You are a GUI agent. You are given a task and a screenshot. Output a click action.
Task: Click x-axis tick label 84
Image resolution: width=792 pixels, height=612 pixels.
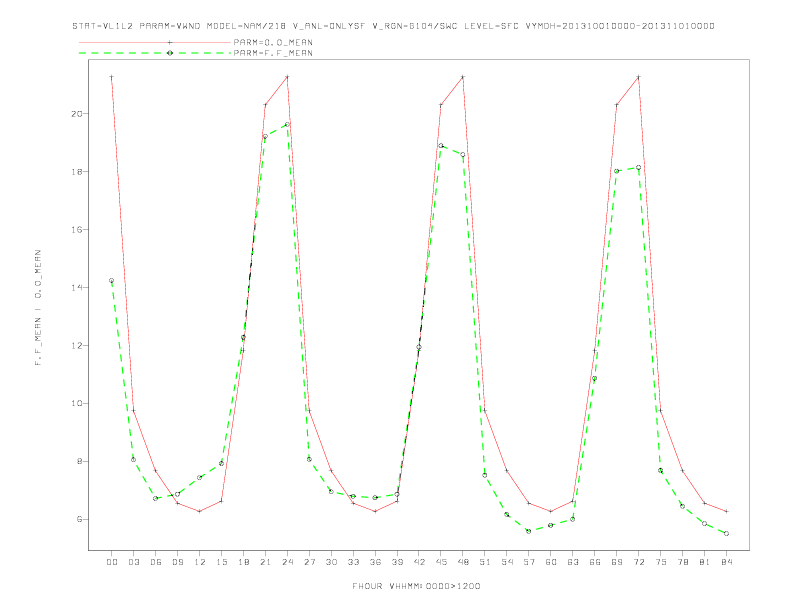click(x=727, y=562)
